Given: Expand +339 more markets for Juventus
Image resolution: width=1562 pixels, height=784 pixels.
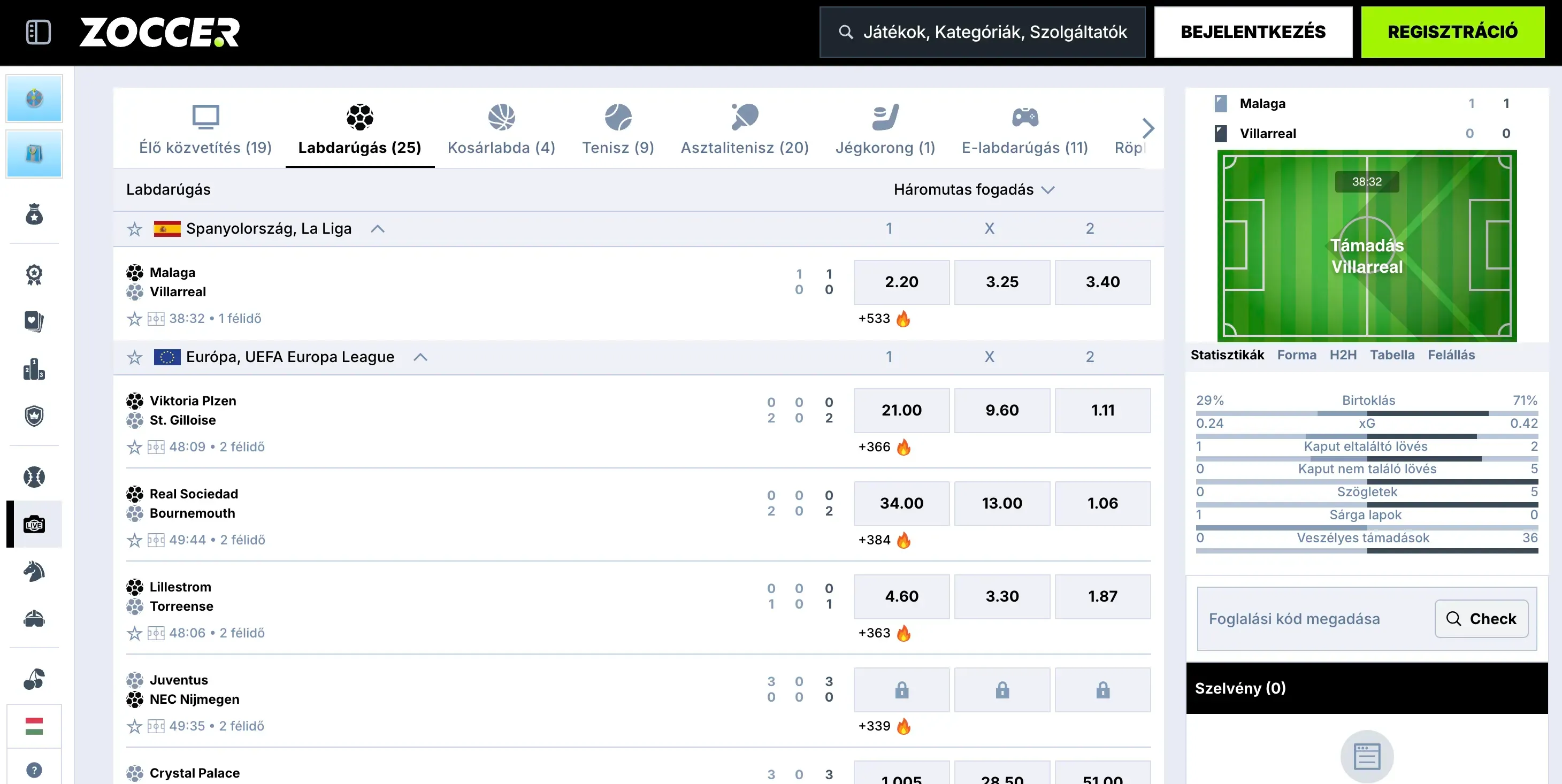Looking at the screenshot, I should point(875,726).
